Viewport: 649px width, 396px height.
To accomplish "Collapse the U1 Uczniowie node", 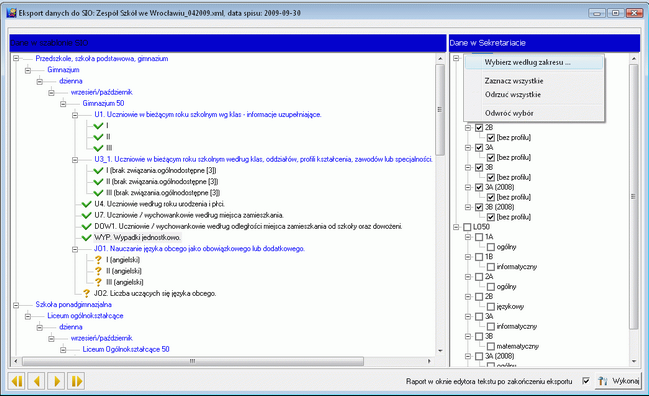I will coord(75,115).
